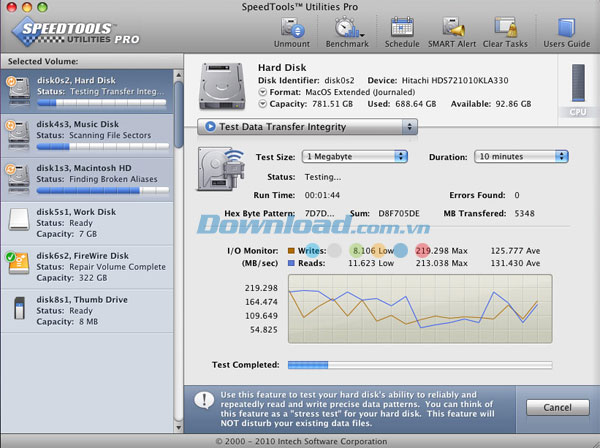Viewport: 600px width, 448px height.
Task: Click the green zoom window button
Action: [x=42, y=7]
